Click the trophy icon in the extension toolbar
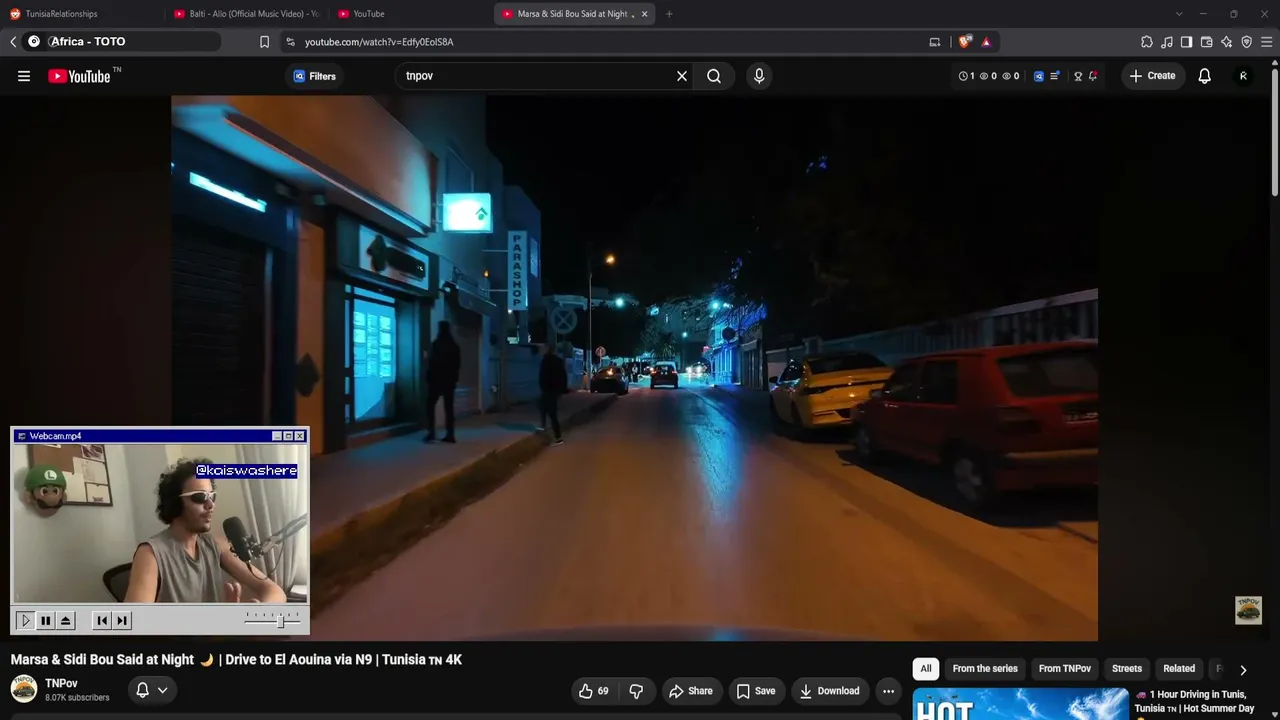The height and width of the screenshot is (720, 1280). (x=1078, y=76)
